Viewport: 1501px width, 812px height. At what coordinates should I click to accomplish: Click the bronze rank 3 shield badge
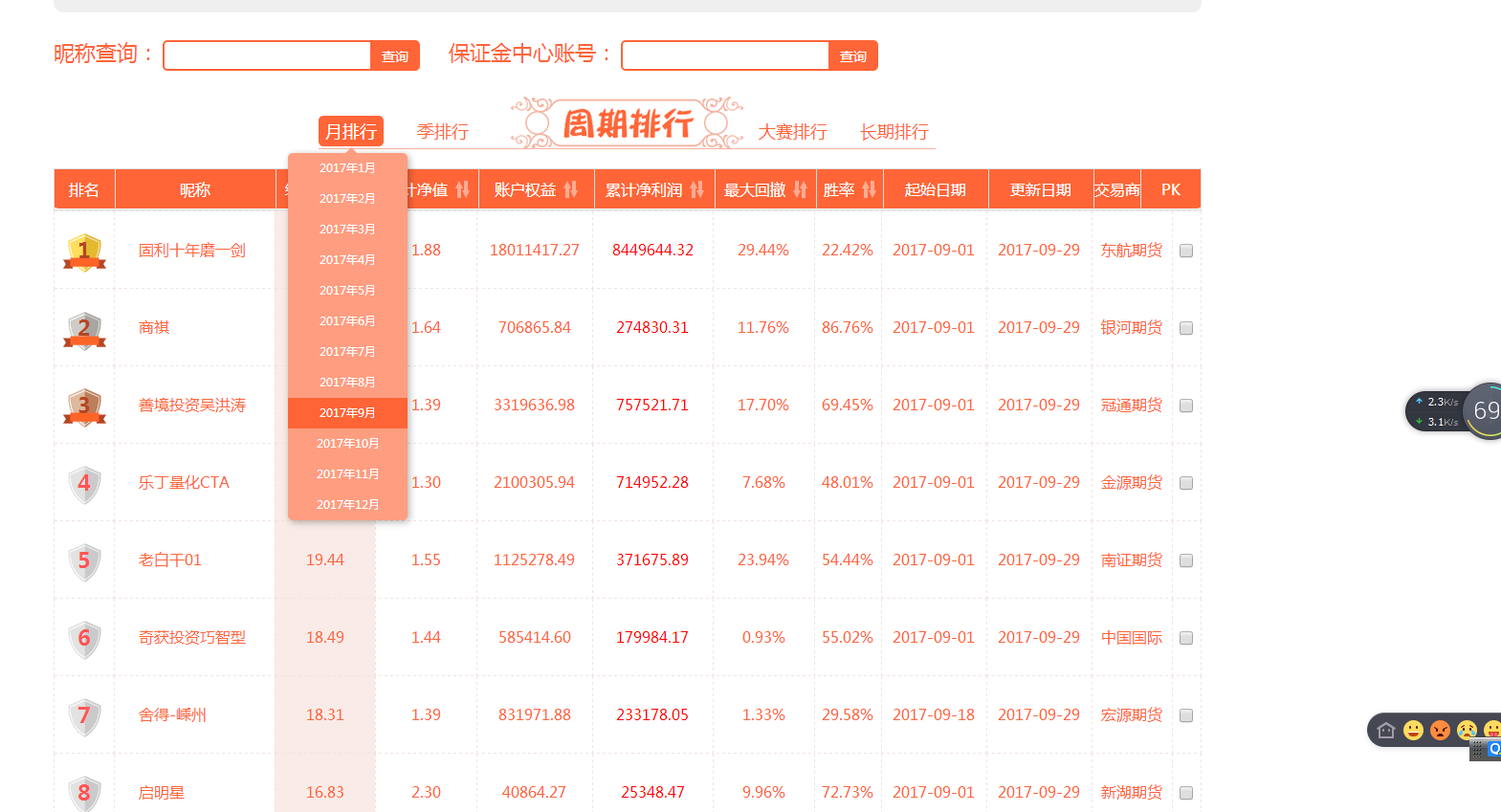point(84,406)
